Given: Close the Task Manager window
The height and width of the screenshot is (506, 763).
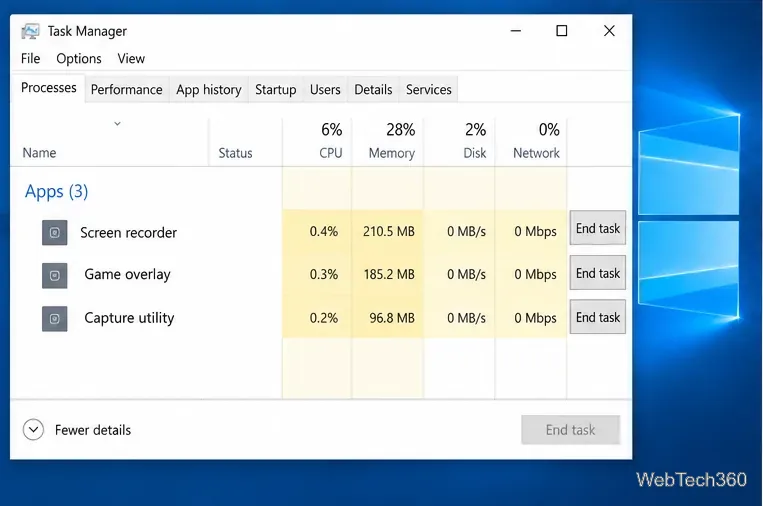Looking at the screenshot, I should (609, 31).
